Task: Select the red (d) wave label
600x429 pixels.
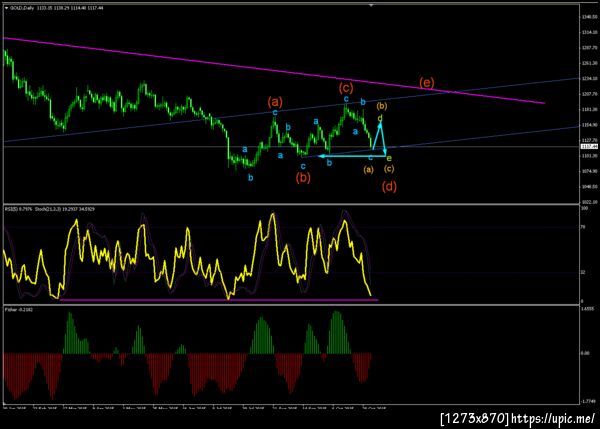Action: click(389, 187)
